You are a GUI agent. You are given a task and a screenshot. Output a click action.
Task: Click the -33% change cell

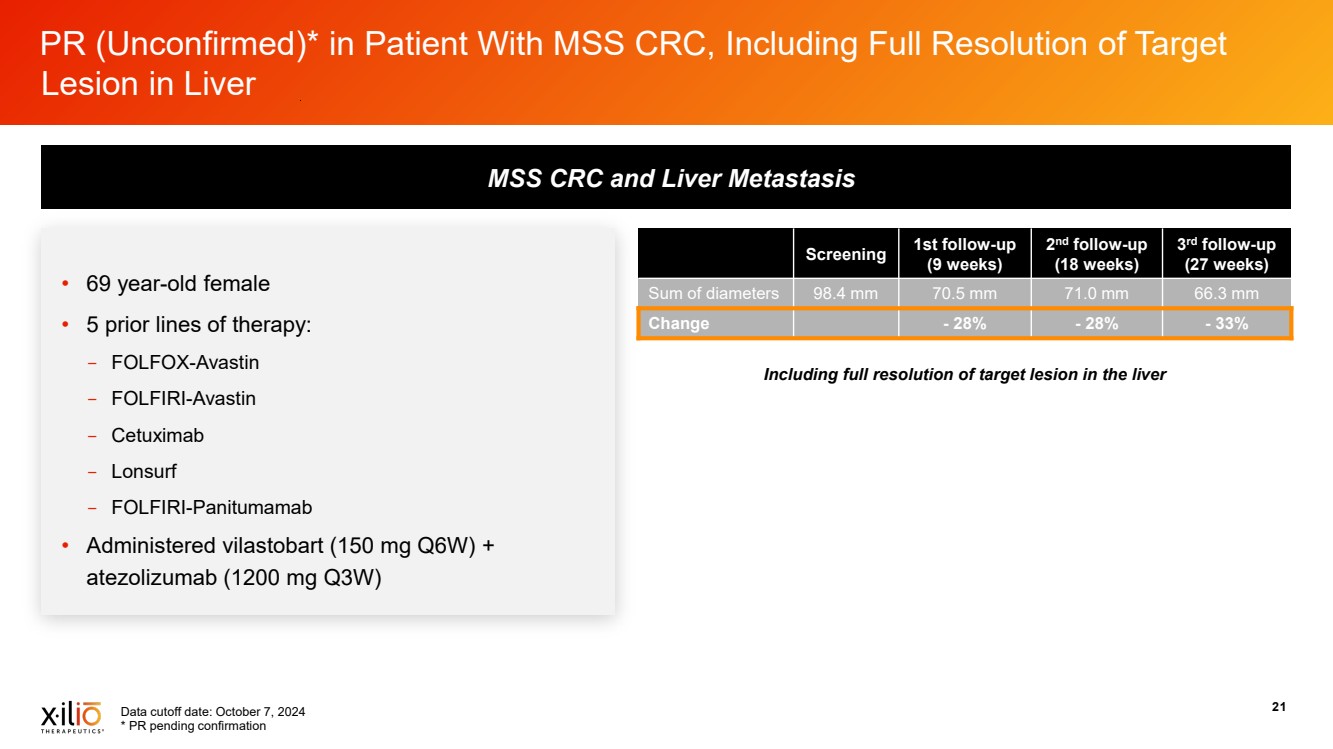[x=1225, y=323]
